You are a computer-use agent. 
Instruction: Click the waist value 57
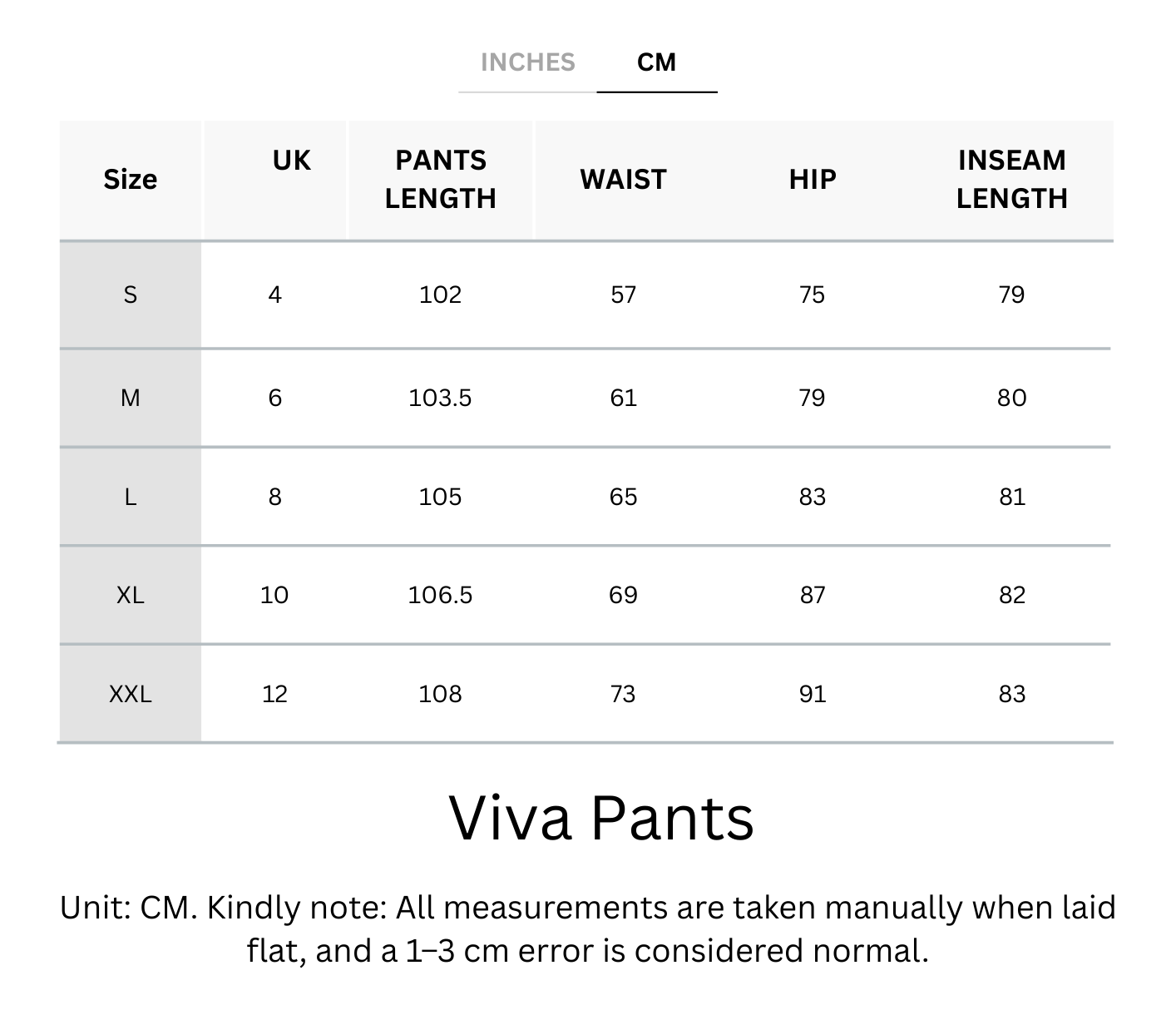[x=623, y=295]
